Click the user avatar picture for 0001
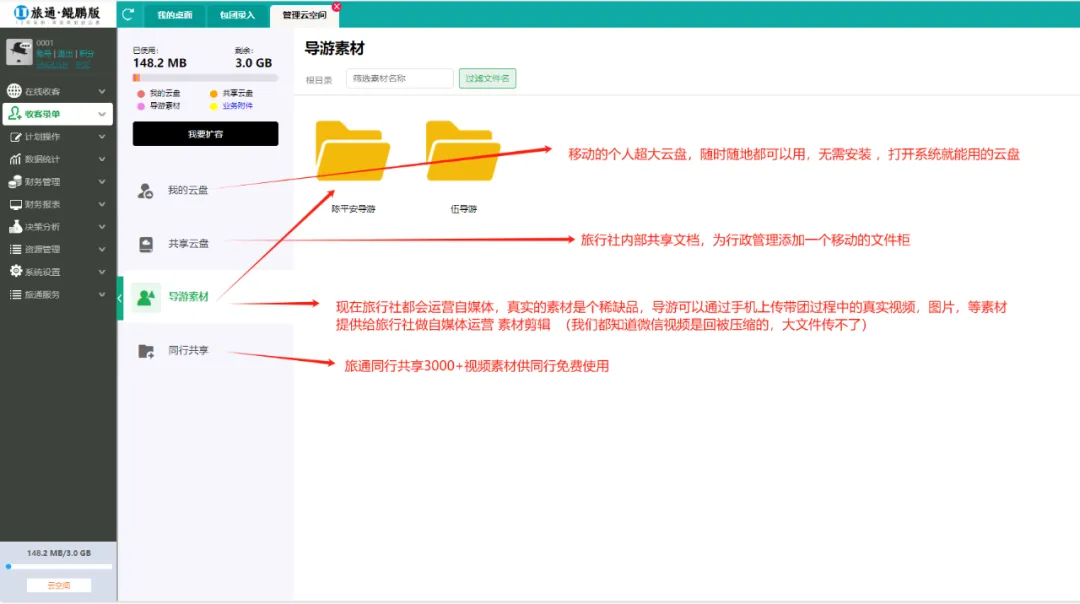This screenshot has width=1080, height=604. pos(19,52)
